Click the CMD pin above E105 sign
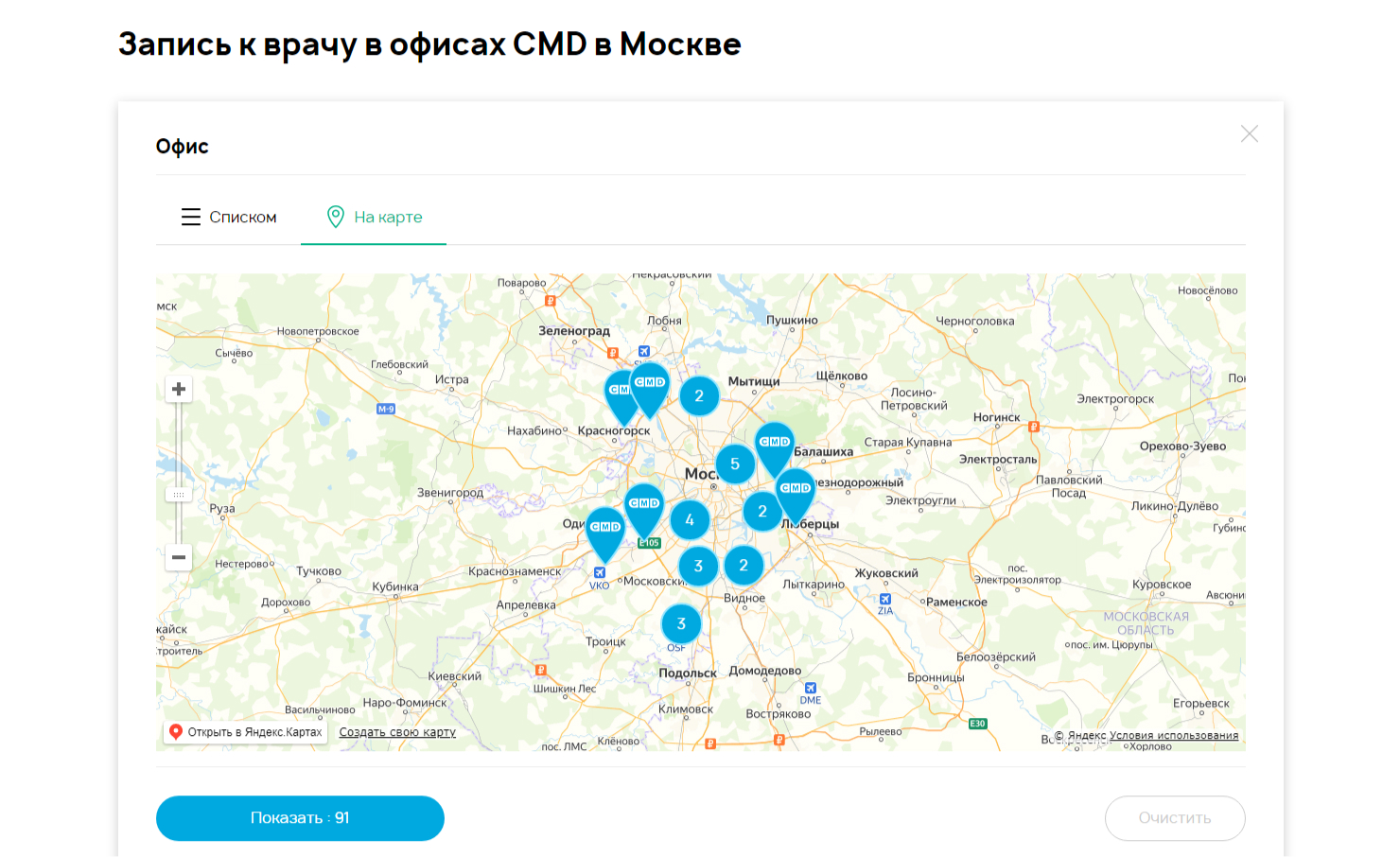The image size is (1400, 857). [x=644, y=506]
